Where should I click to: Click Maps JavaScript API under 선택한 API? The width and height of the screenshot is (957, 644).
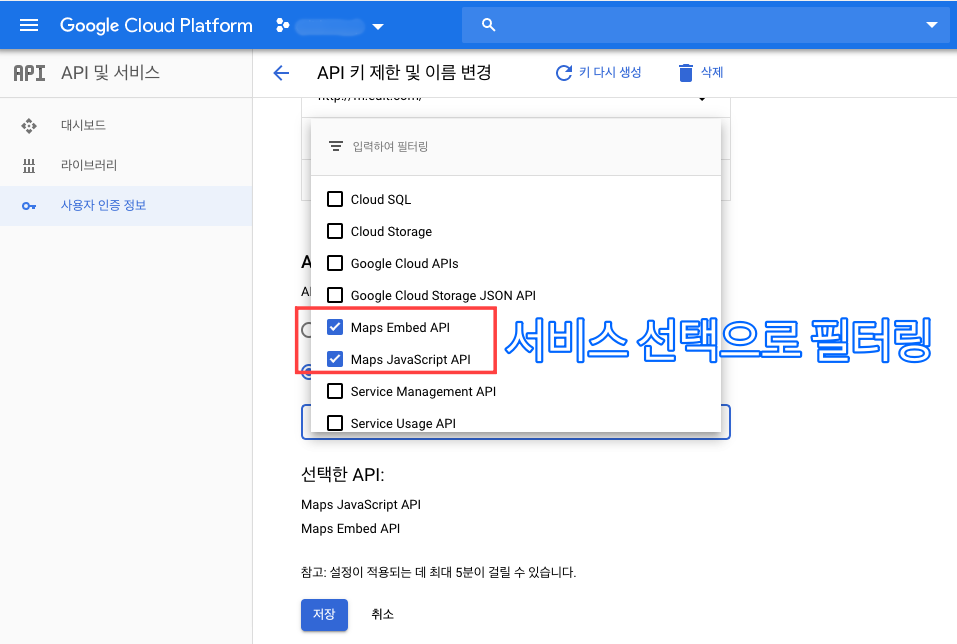coord(361,505)
